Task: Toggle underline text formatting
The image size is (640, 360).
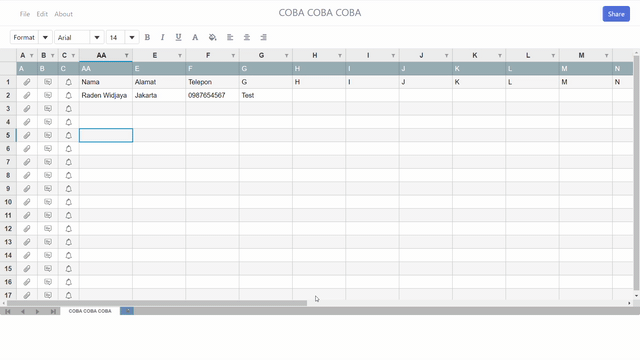Action: pyautogui.click(x=178, y=37)
